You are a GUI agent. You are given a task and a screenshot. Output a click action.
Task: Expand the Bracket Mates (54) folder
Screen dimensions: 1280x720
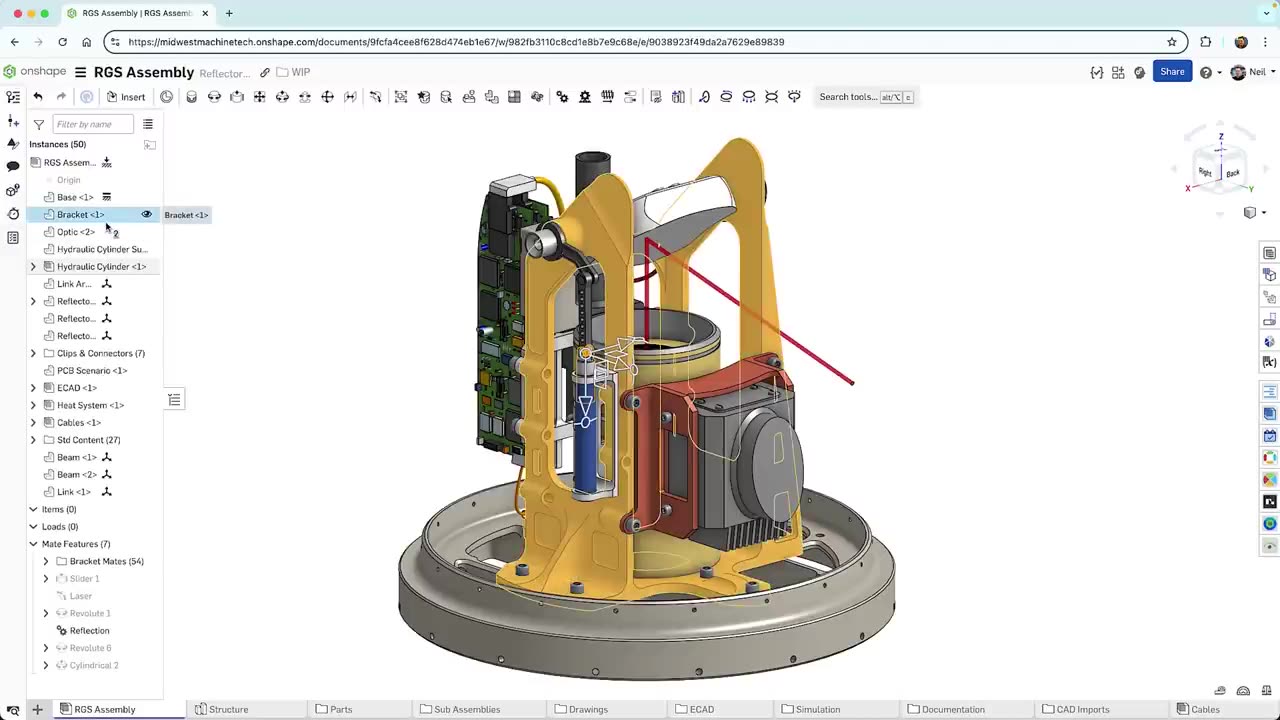[45, 561]
